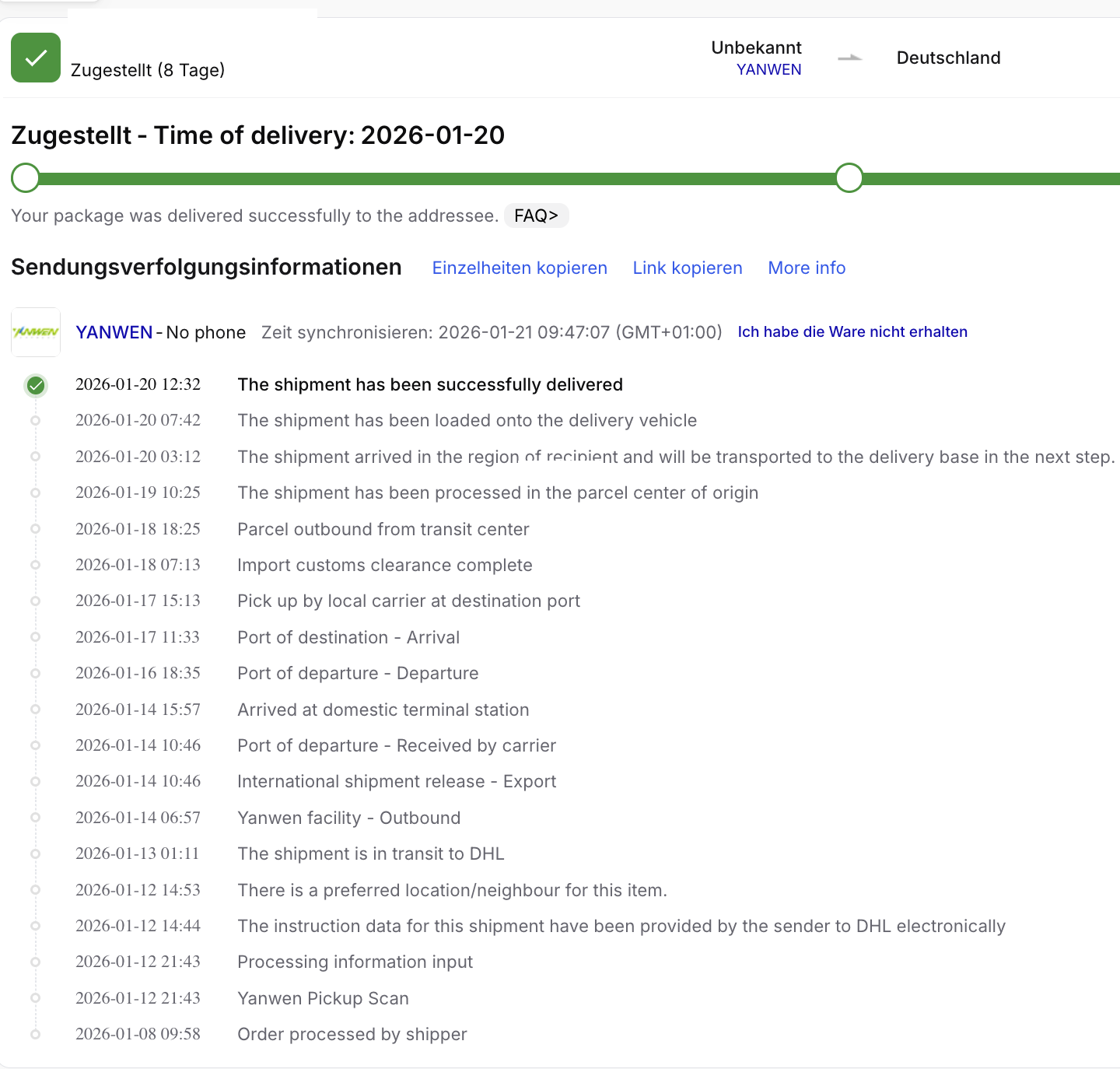The height and width of the screenshot is (1069, 1120).
Task: Open the More info link
Action: pyautogui.click(x=807, y=268)
